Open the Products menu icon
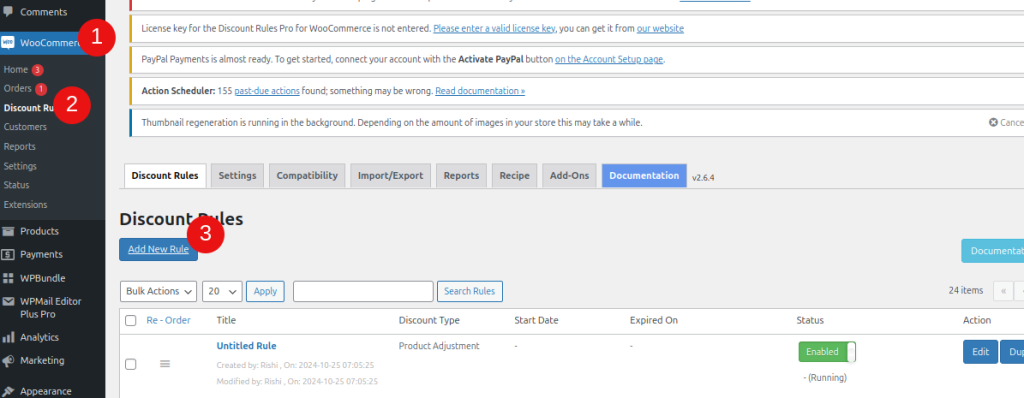This screenshot has width=1024, height=398. 8,231
